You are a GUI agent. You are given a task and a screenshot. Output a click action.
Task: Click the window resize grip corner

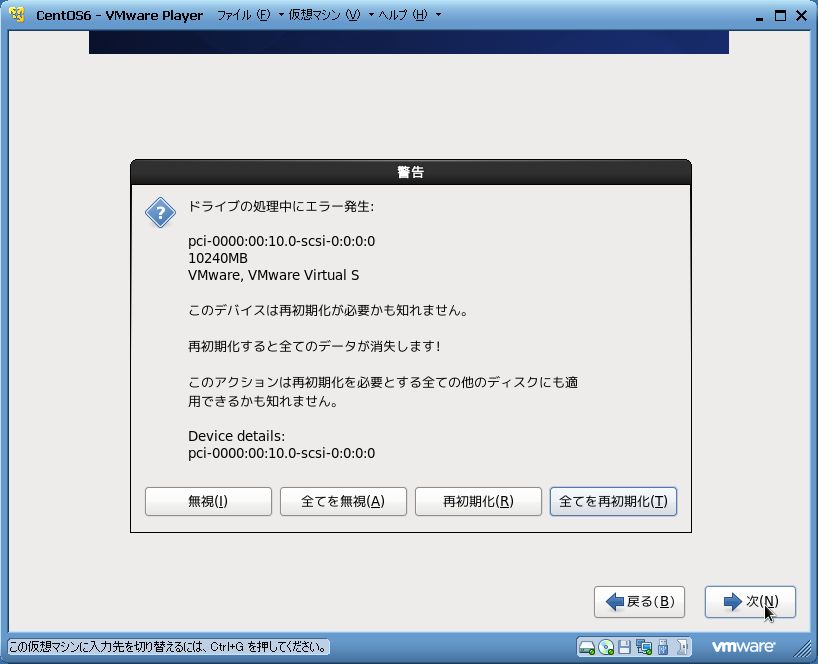tap(803, 649)
